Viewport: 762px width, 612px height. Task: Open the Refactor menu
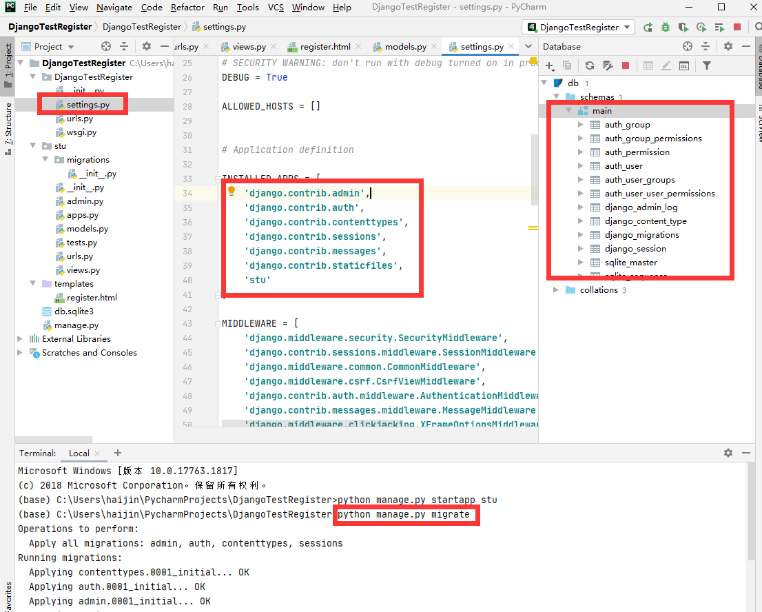(x=187, y=7)
